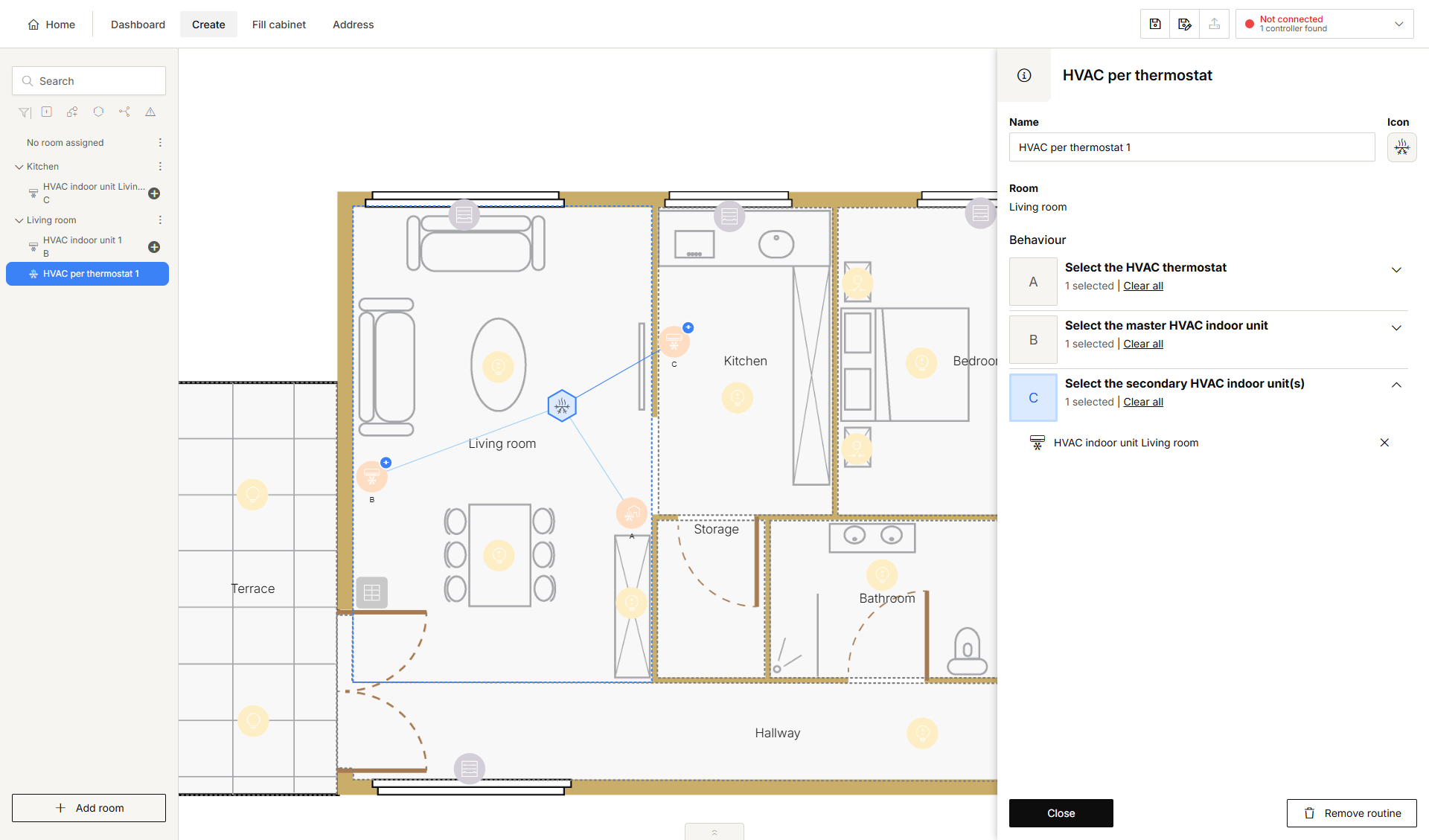Click the thermostat A device on floor plan
The image size is (1429, 840).
632,513
